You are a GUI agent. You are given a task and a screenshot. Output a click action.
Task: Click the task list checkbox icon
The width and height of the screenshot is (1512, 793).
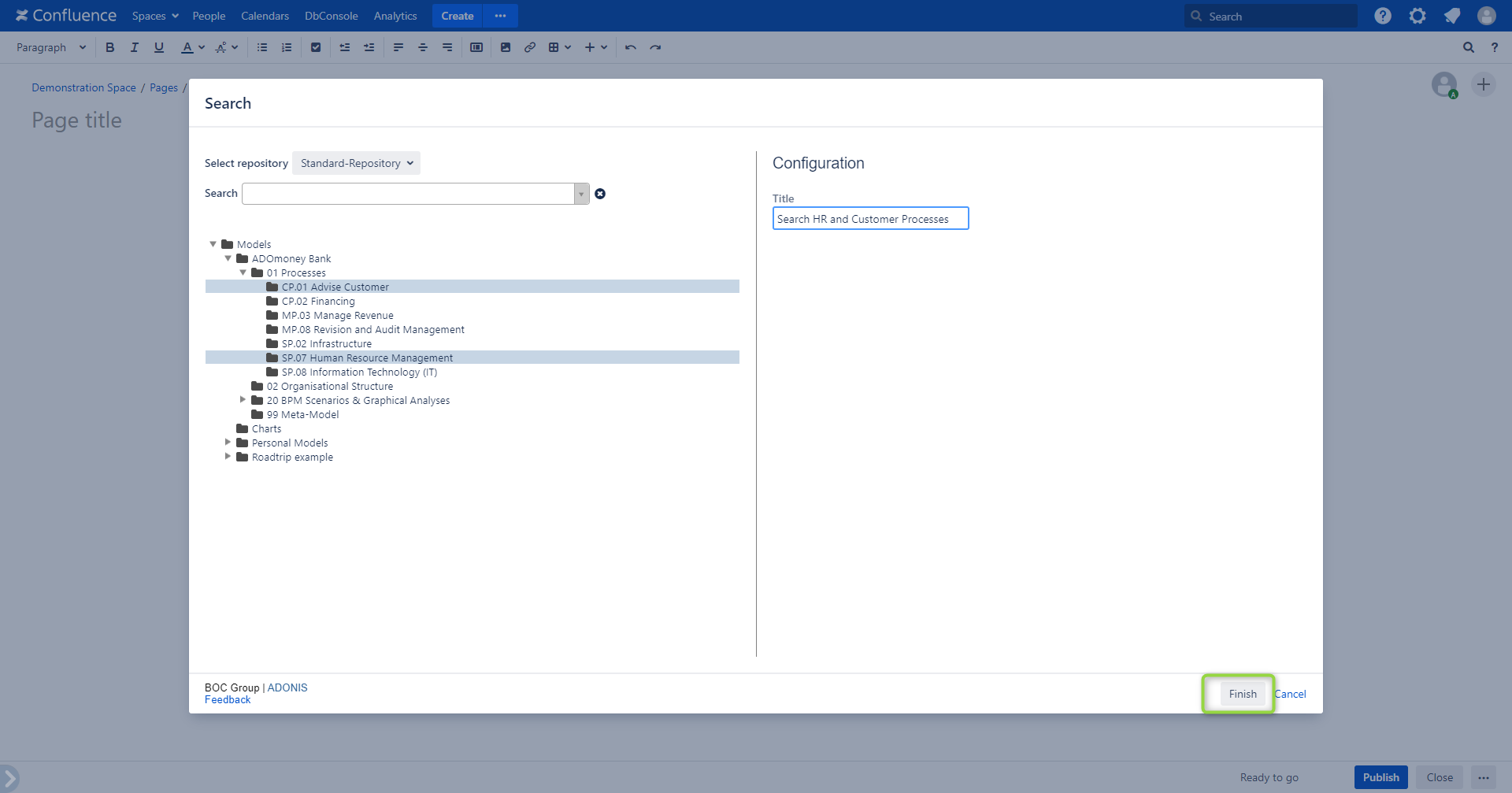(316, 47)
